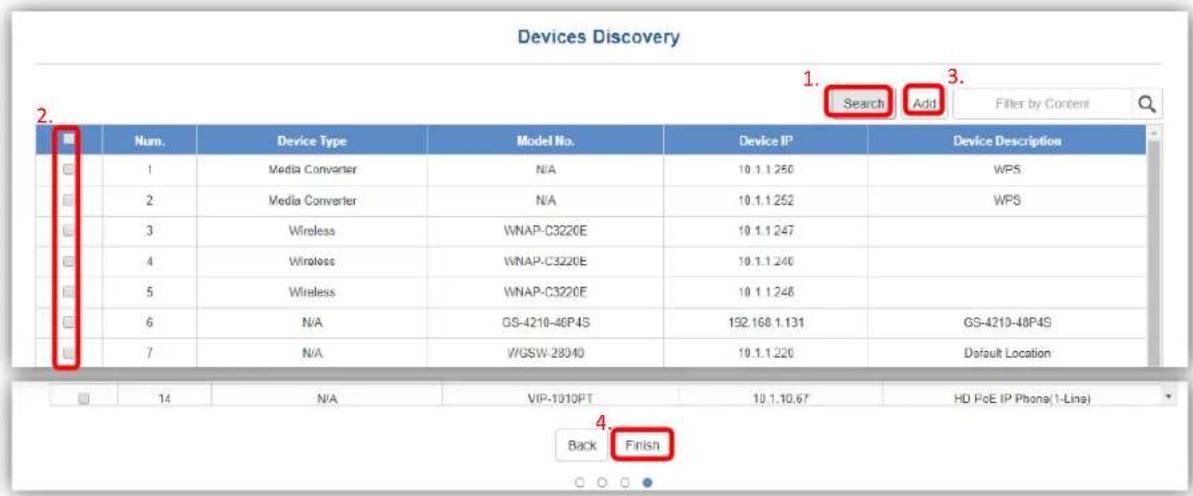Sort by the Device IP column header
This screenshot has width=1193, height=496.
[x=765, y=141]
